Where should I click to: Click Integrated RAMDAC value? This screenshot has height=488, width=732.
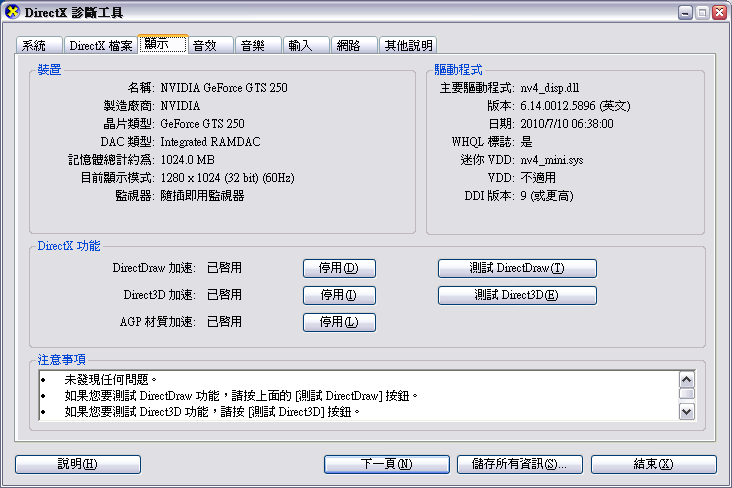[211, 142]
